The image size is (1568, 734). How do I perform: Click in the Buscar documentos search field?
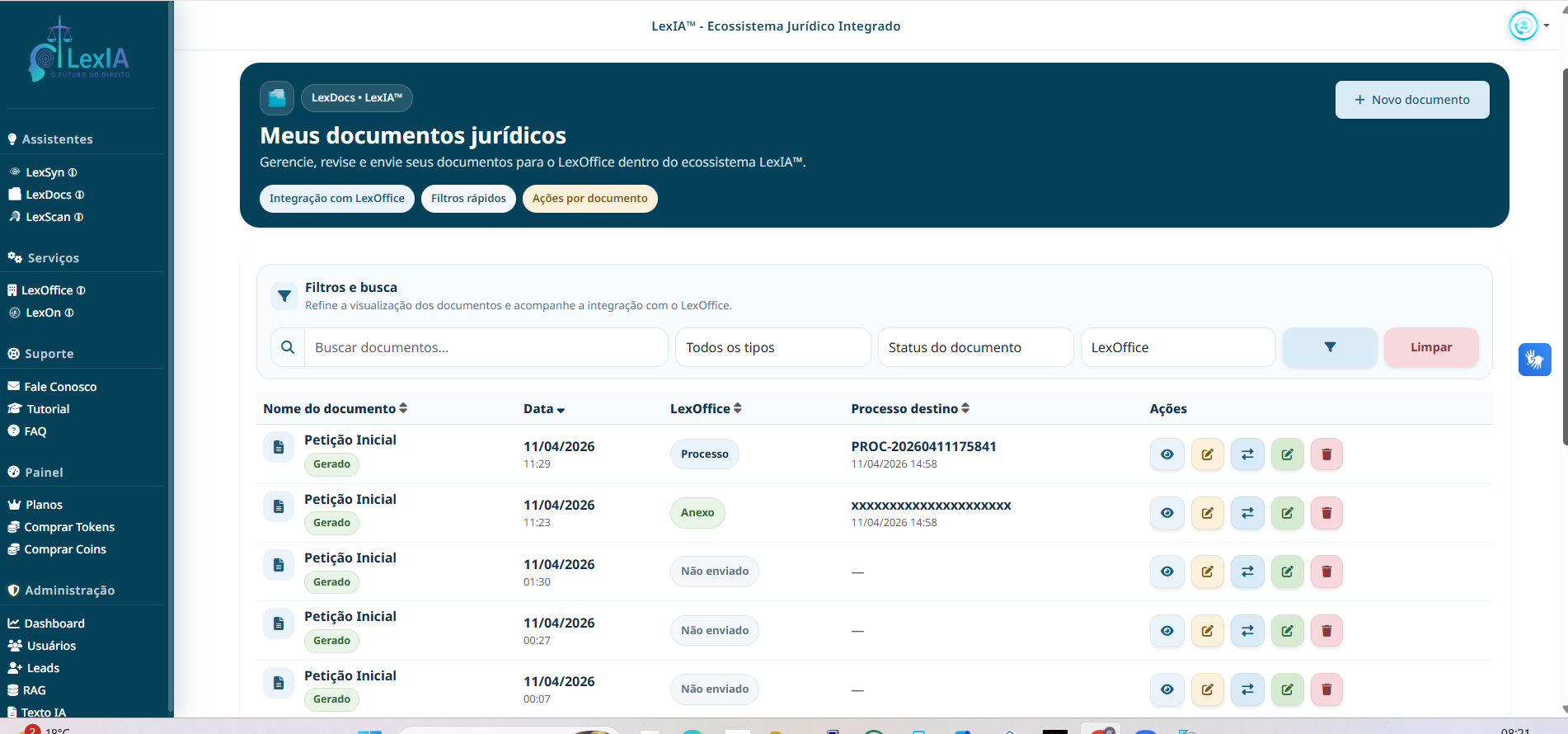(x=486, y=347)
